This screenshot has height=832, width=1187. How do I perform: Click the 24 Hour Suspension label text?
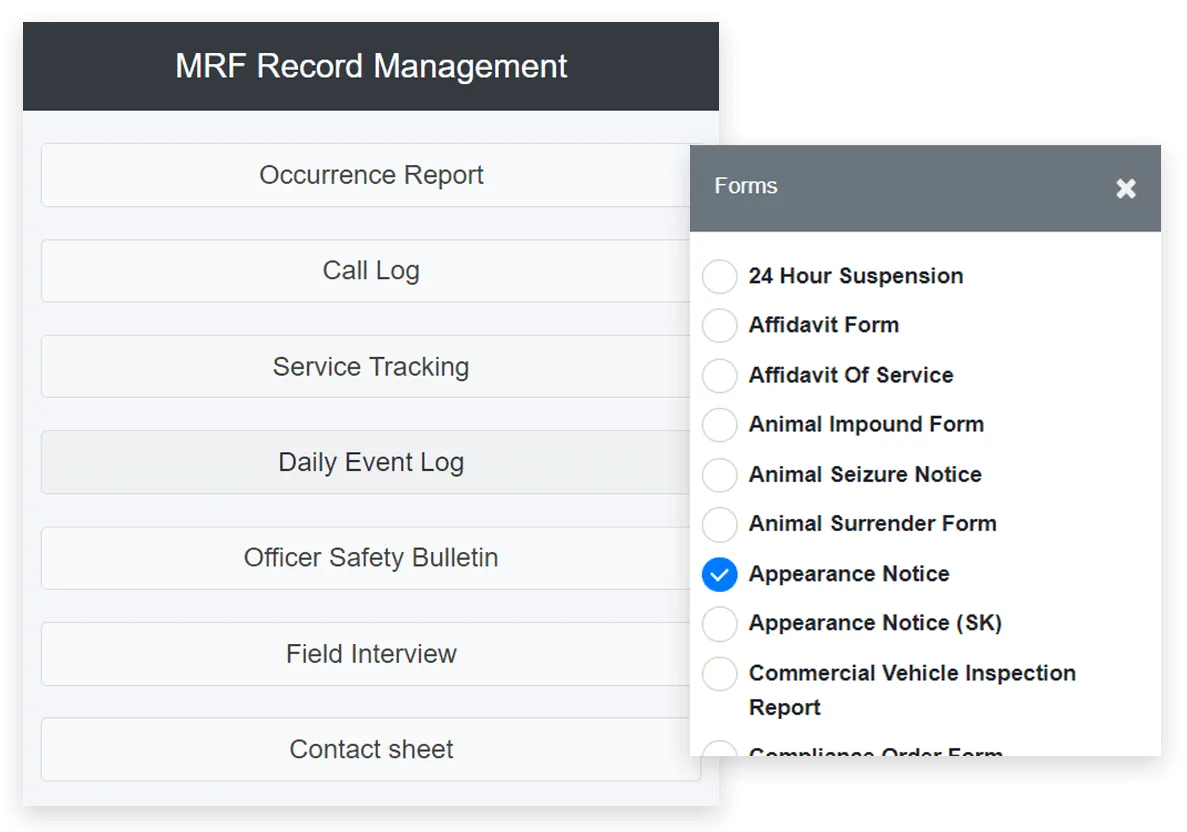coord(856,276)
